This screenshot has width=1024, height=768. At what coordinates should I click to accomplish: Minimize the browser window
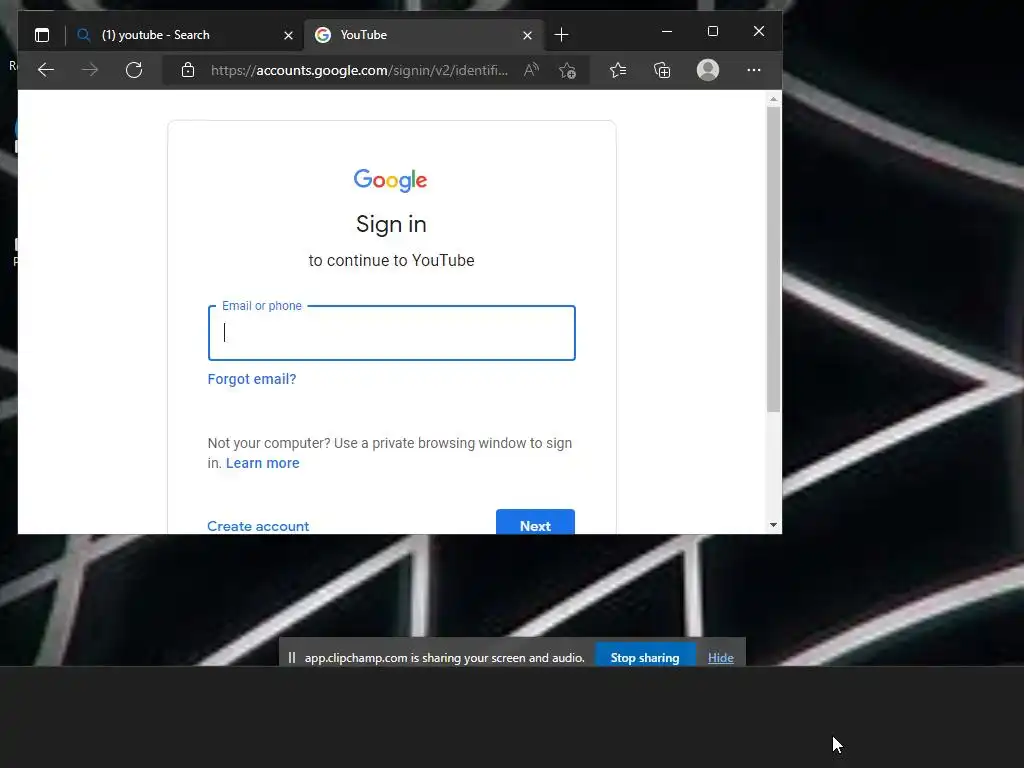click(x=667, y=31)
